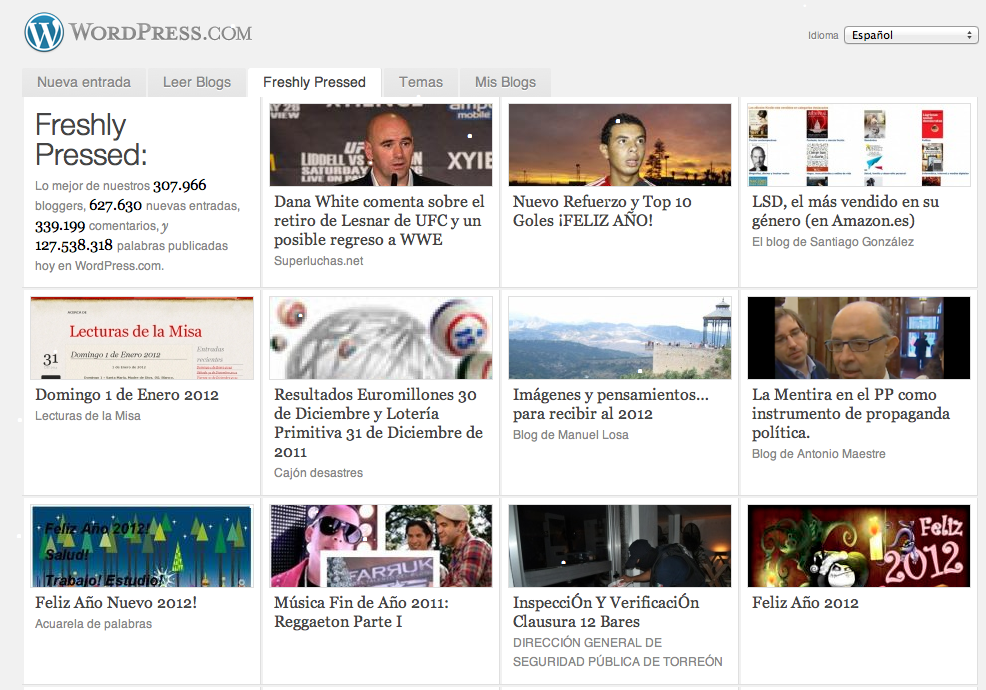Switch to the Nueva entrada tab
Image resolution: width=986 pixels, height=690 pixels.
(84, 82)
